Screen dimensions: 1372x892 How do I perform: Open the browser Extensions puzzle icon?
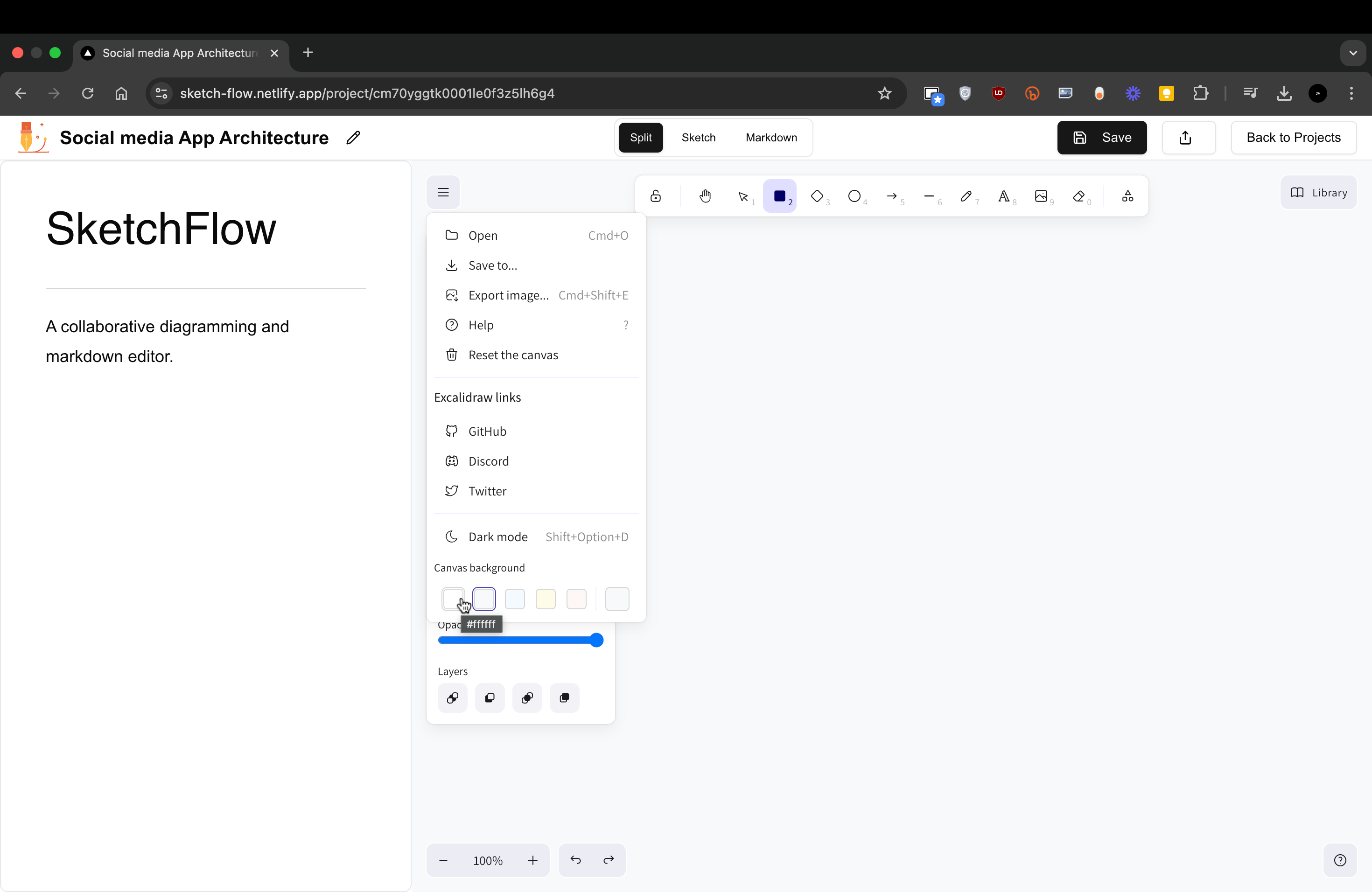(x=1201, y=93)
